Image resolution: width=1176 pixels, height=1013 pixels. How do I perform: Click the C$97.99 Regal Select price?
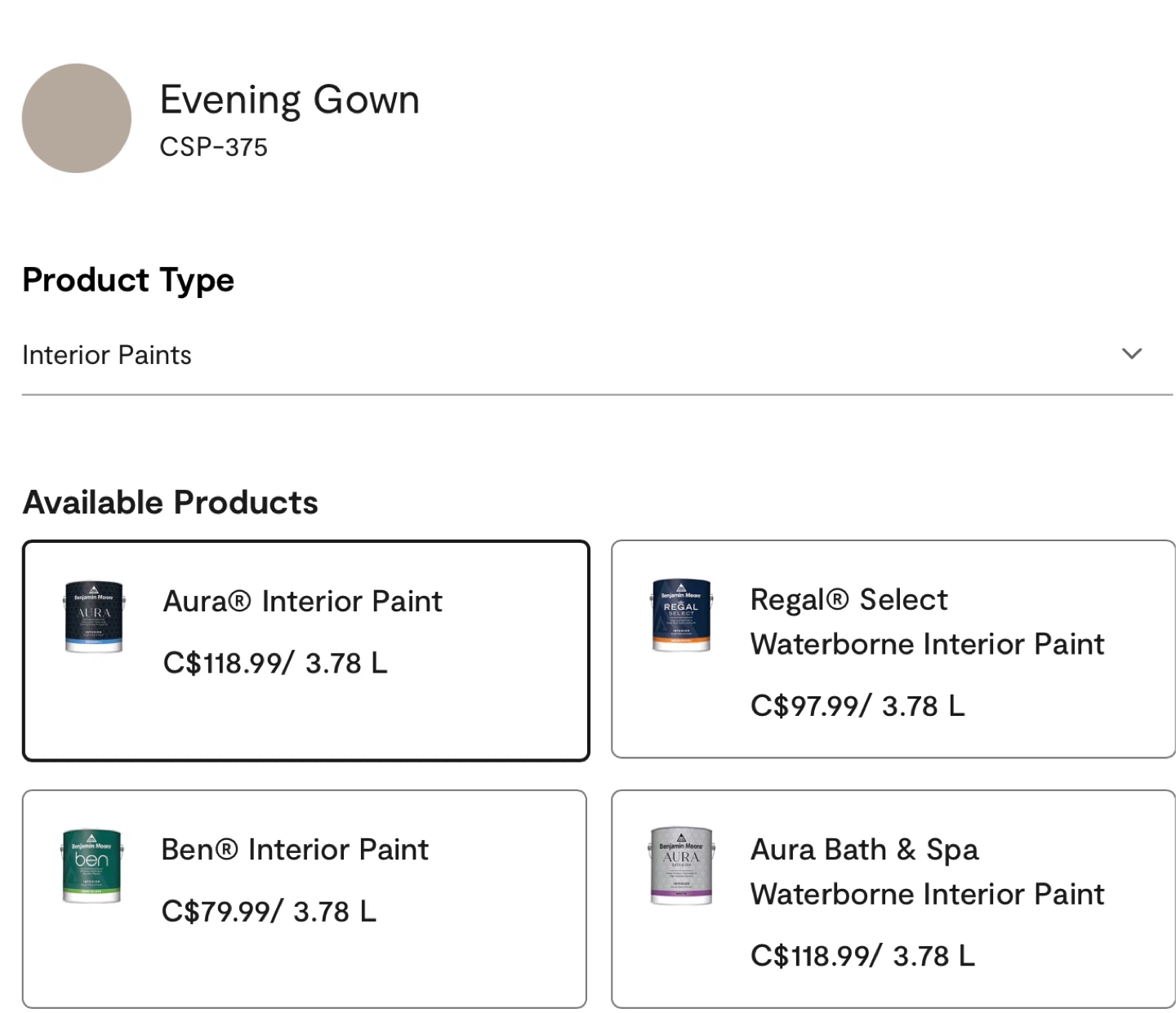pyautogui.click(x=857, y=705)
